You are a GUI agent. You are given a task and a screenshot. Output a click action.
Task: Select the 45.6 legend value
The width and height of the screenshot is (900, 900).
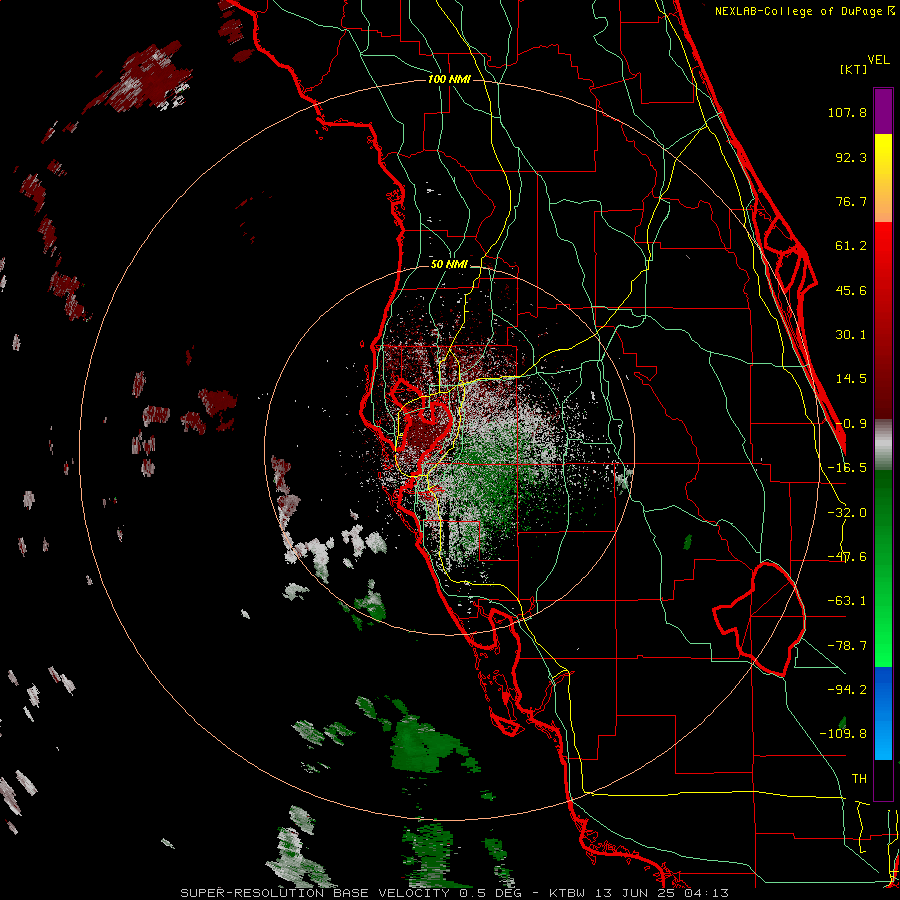pyautogui.click(x=851, y=290)
